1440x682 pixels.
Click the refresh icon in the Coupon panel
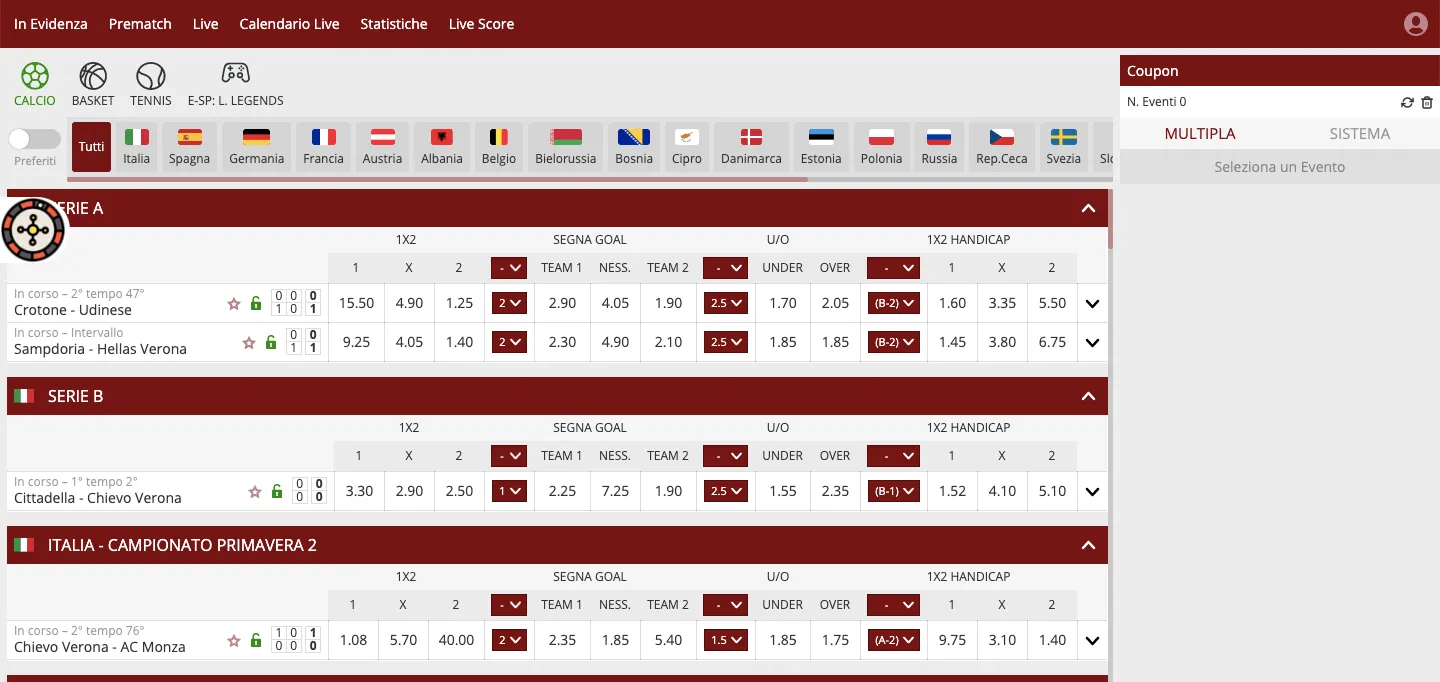click(x=1407, y=102)
